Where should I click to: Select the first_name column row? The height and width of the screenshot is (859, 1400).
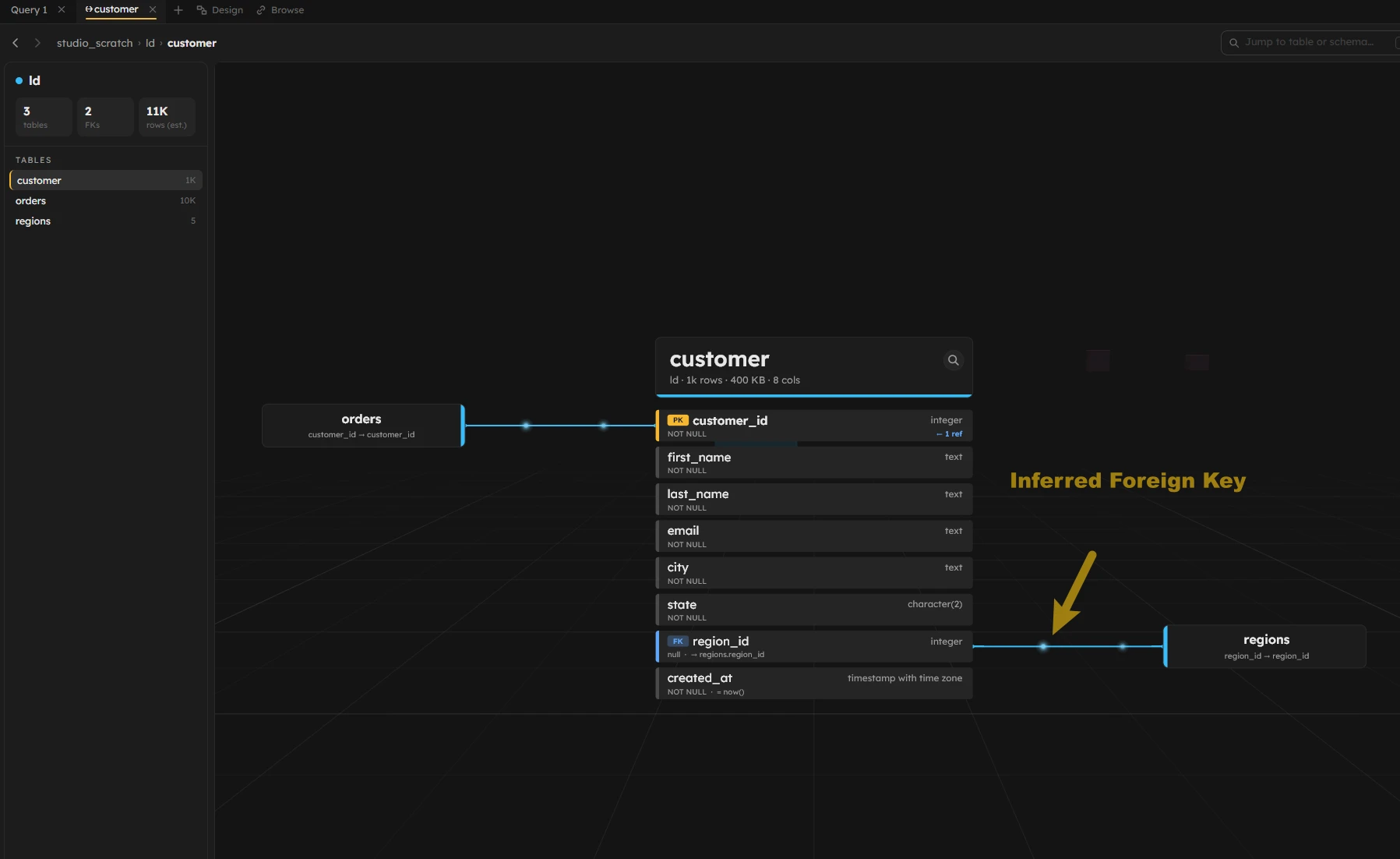(x=814, y=462)
